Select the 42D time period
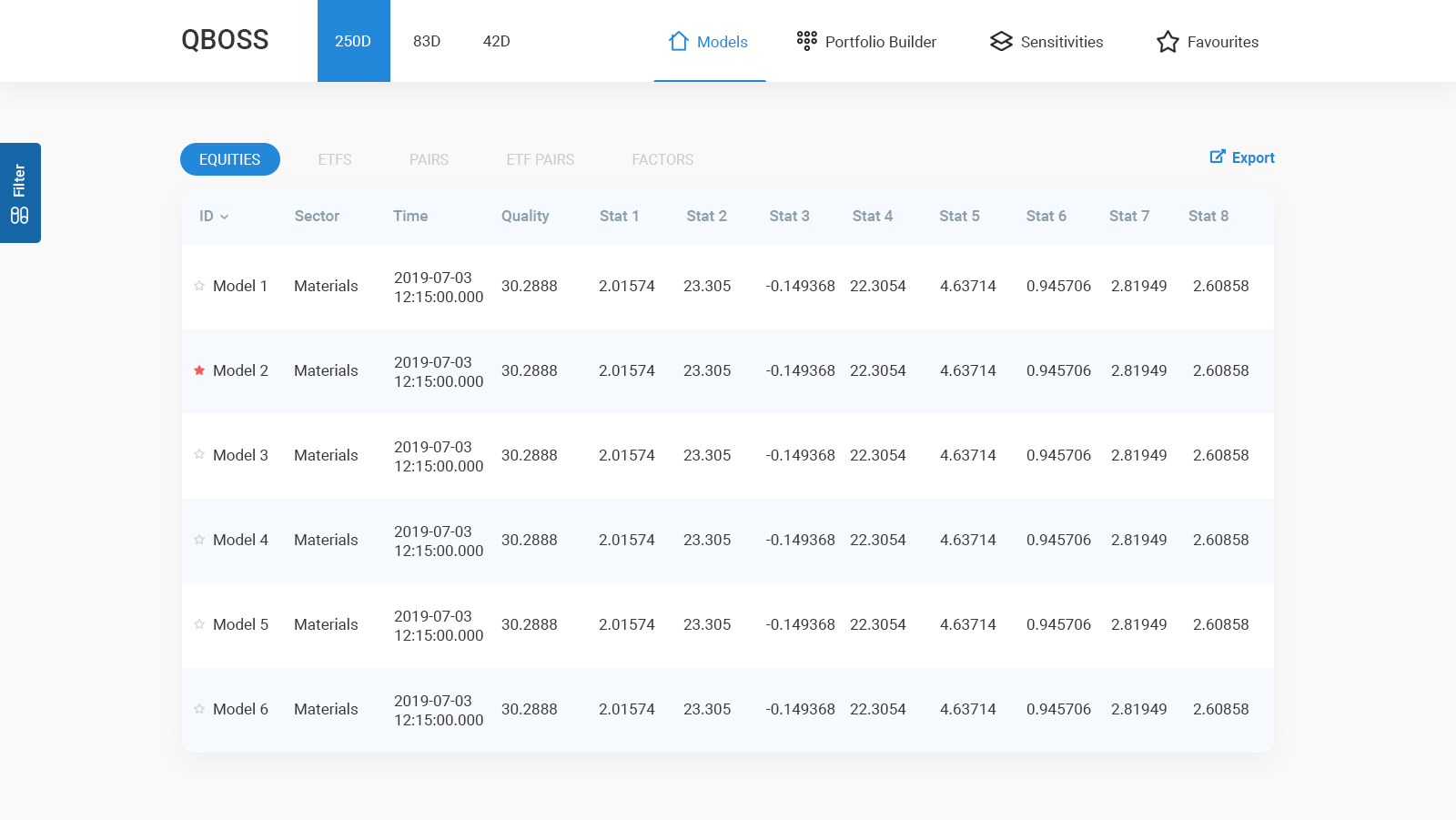This screenshot has height=820, width=1456. pyautogui.click(x=496, y=41)
